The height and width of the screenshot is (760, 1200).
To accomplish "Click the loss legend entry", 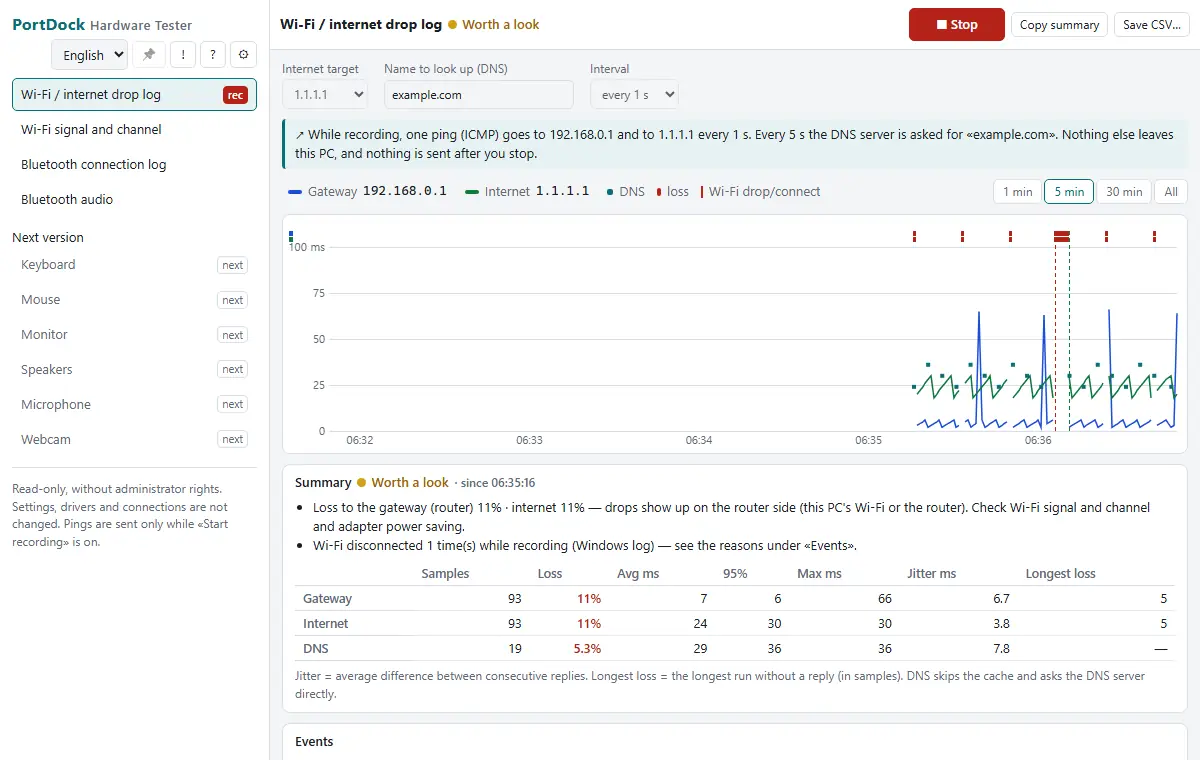I will point(673,191).
